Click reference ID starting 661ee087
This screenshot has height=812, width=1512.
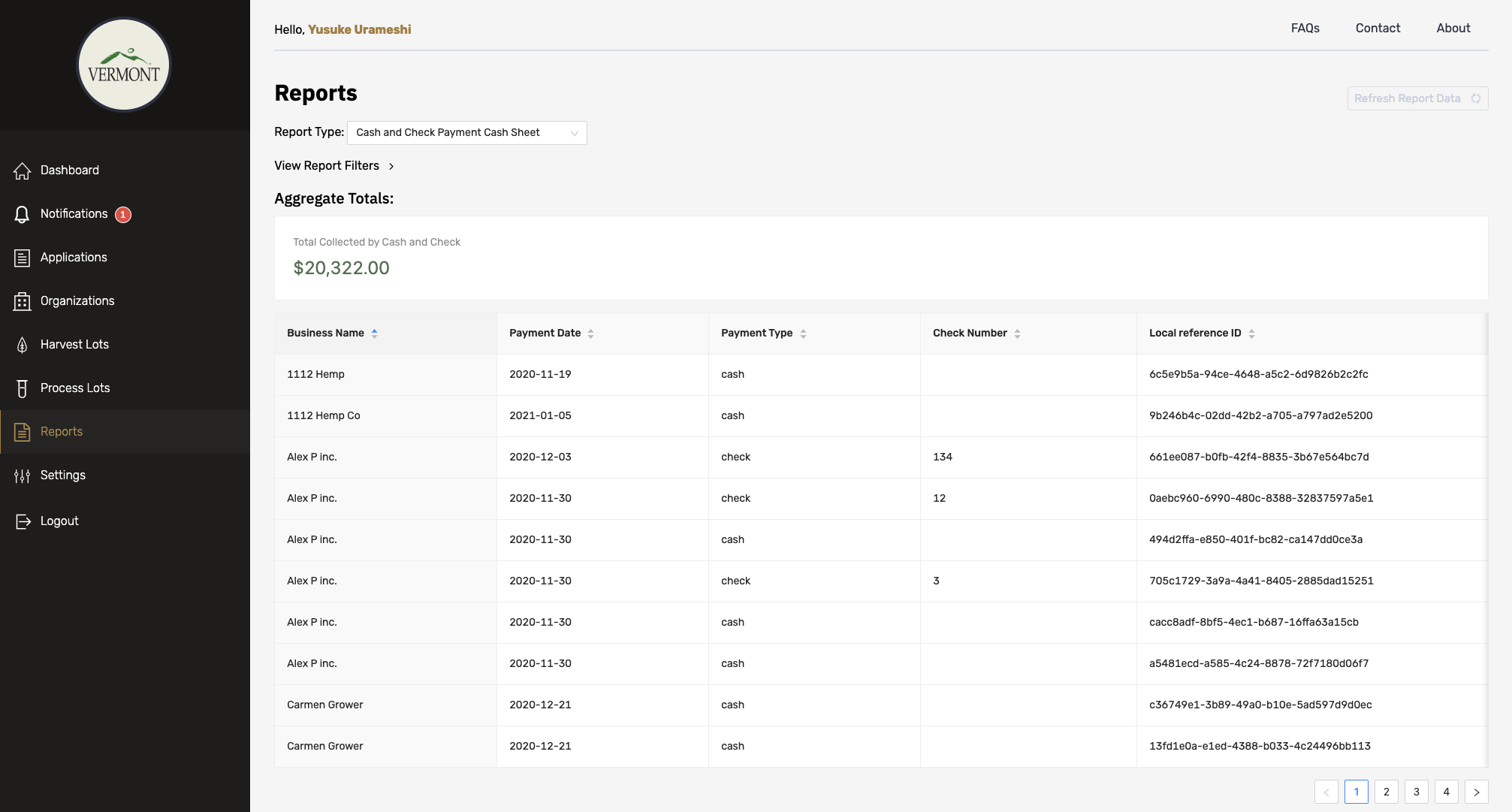pos(1259,457)
